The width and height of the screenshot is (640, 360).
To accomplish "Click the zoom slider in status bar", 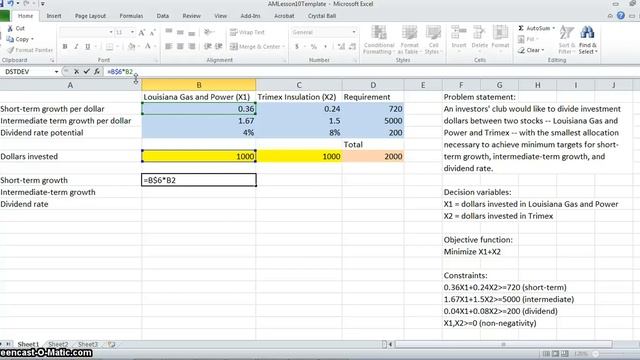I will (596, 354).
